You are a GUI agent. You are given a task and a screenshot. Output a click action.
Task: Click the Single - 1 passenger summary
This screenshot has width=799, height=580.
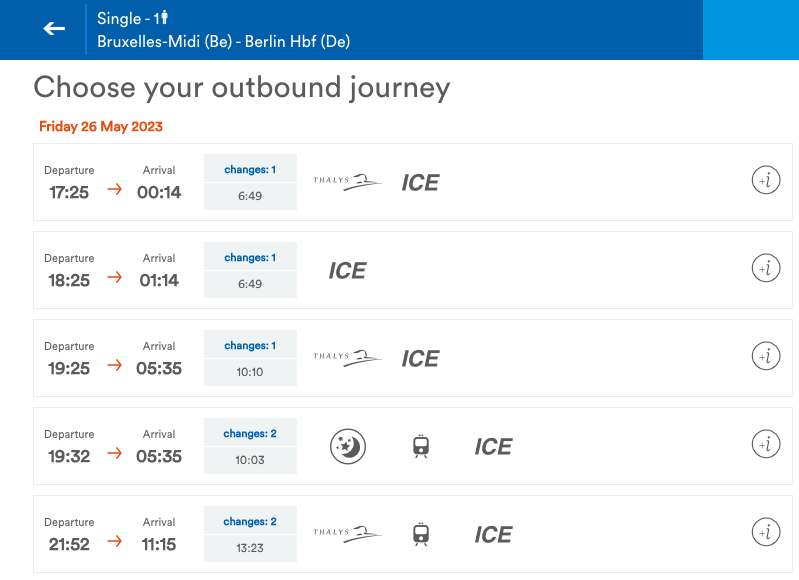coord(133,18)
